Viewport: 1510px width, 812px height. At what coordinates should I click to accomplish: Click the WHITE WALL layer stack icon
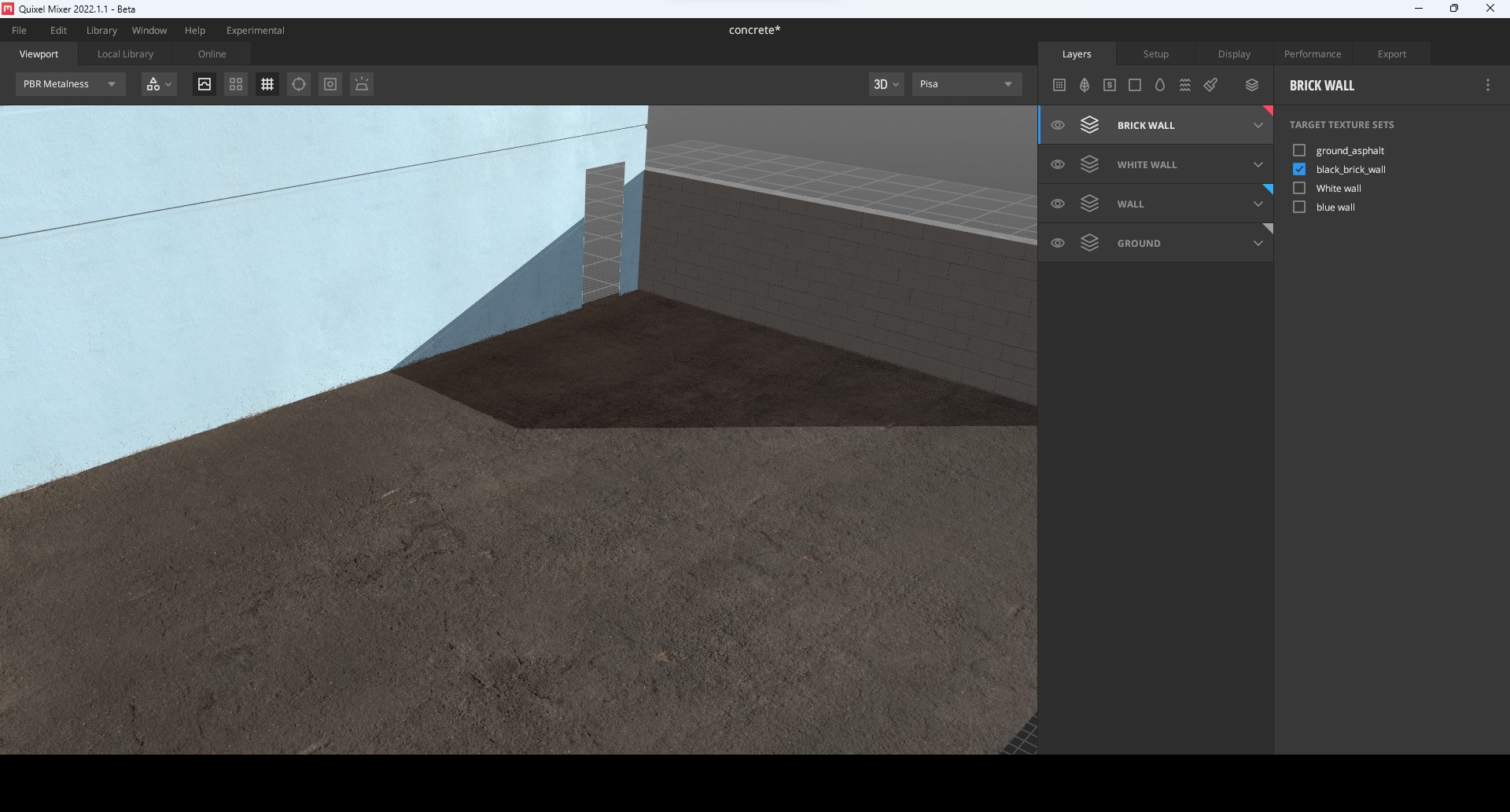tap(1089, 164)
